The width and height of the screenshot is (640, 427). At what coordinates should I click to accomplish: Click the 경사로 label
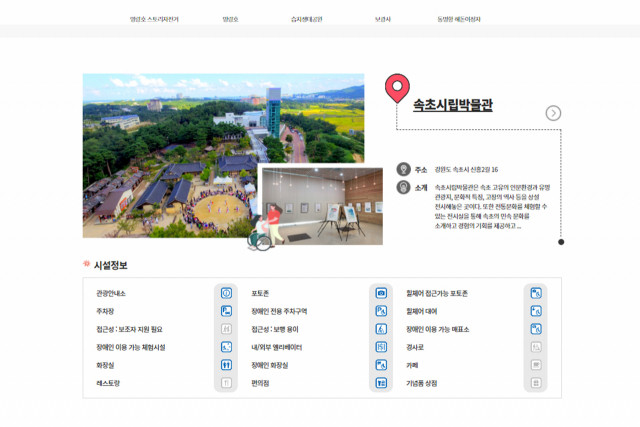pyautogui.click(x=415, y=347)
